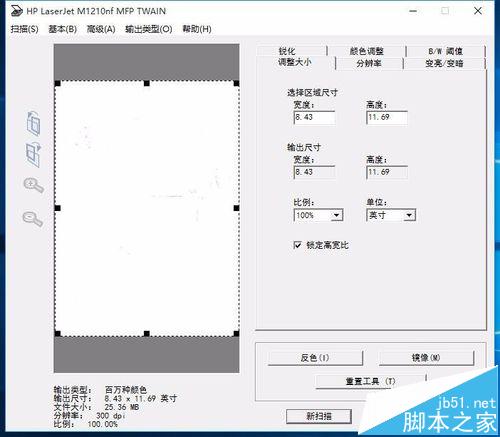Switch to the 变亮/变暗 tab

tap(444, 63)
